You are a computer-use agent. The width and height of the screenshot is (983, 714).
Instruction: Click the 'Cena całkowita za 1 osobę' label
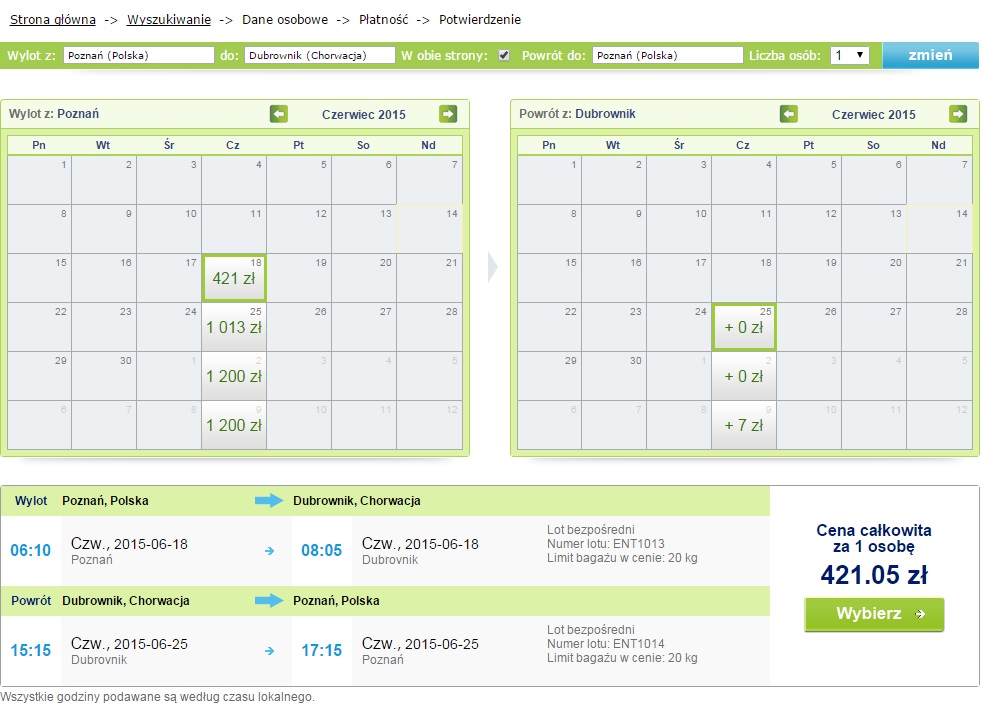pyautogui.click(x=874, y=538)
